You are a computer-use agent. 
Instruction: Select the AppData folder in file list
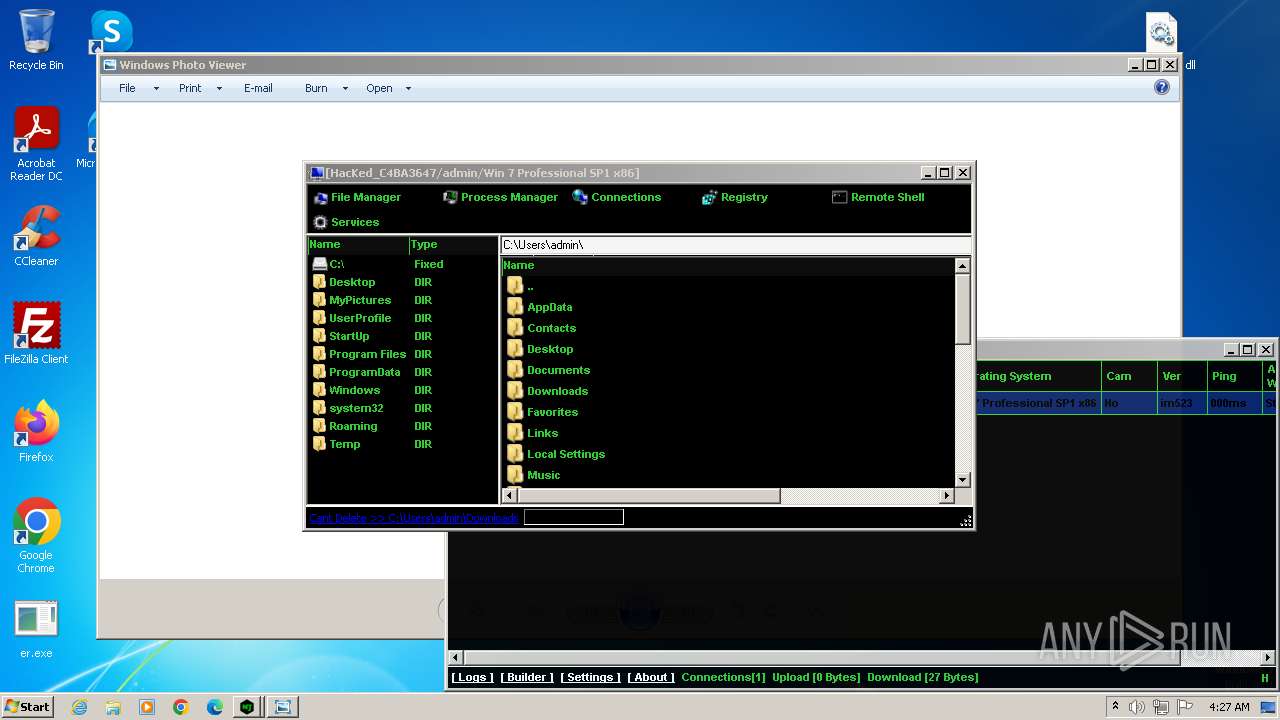(x=539, y=307)
